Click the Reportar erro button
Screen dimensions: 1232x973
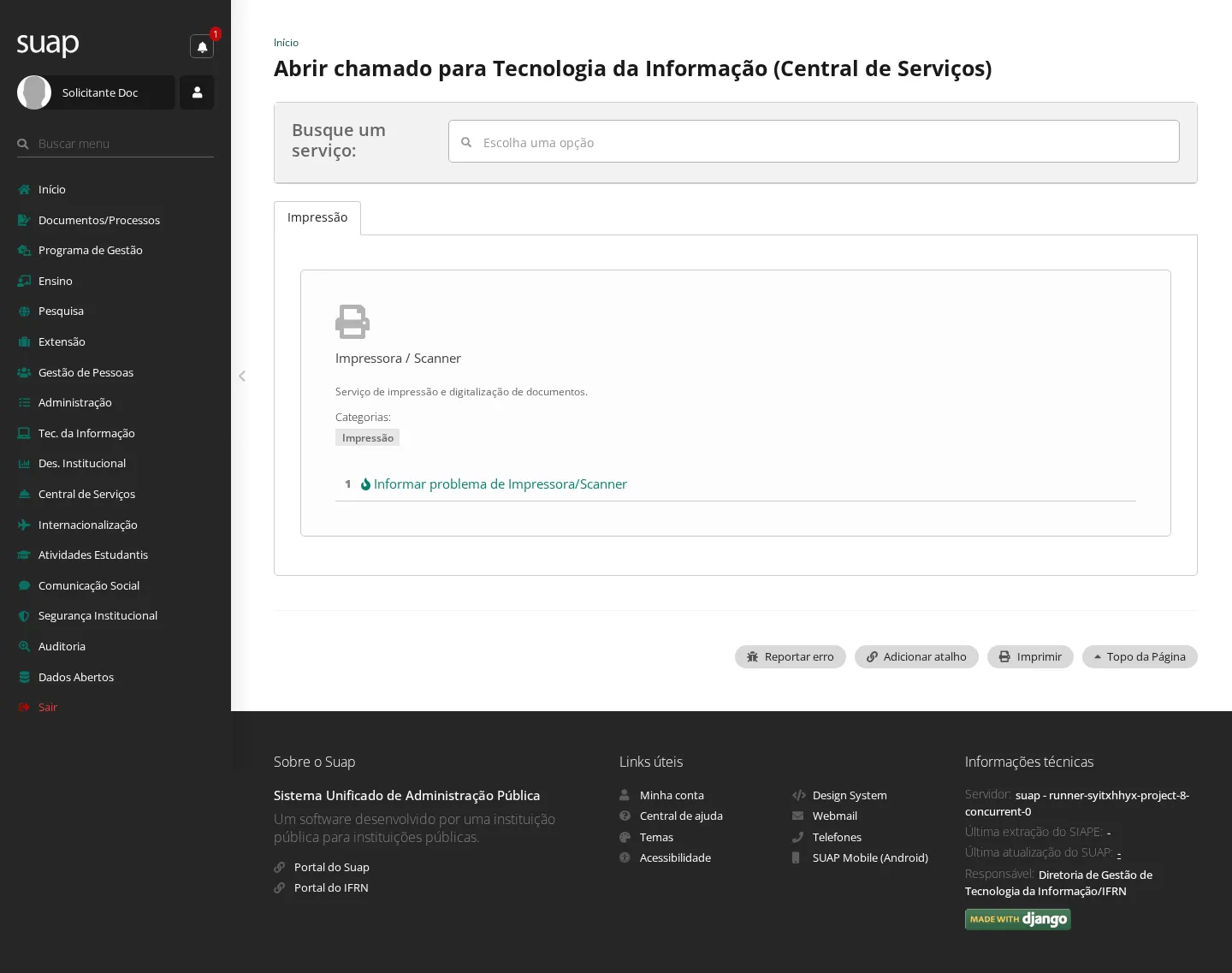(791, 656)
